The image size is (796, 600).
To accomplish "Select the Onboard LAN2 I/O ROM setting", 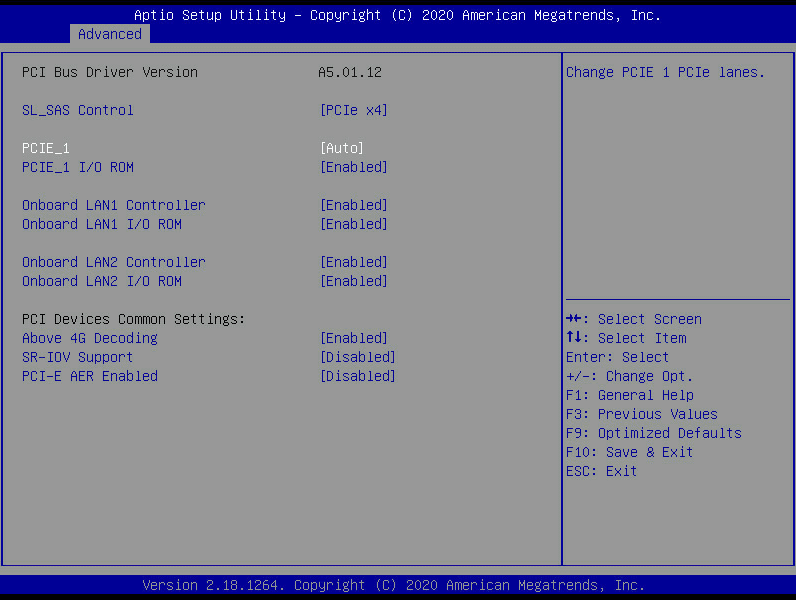I will pos(102,281).
